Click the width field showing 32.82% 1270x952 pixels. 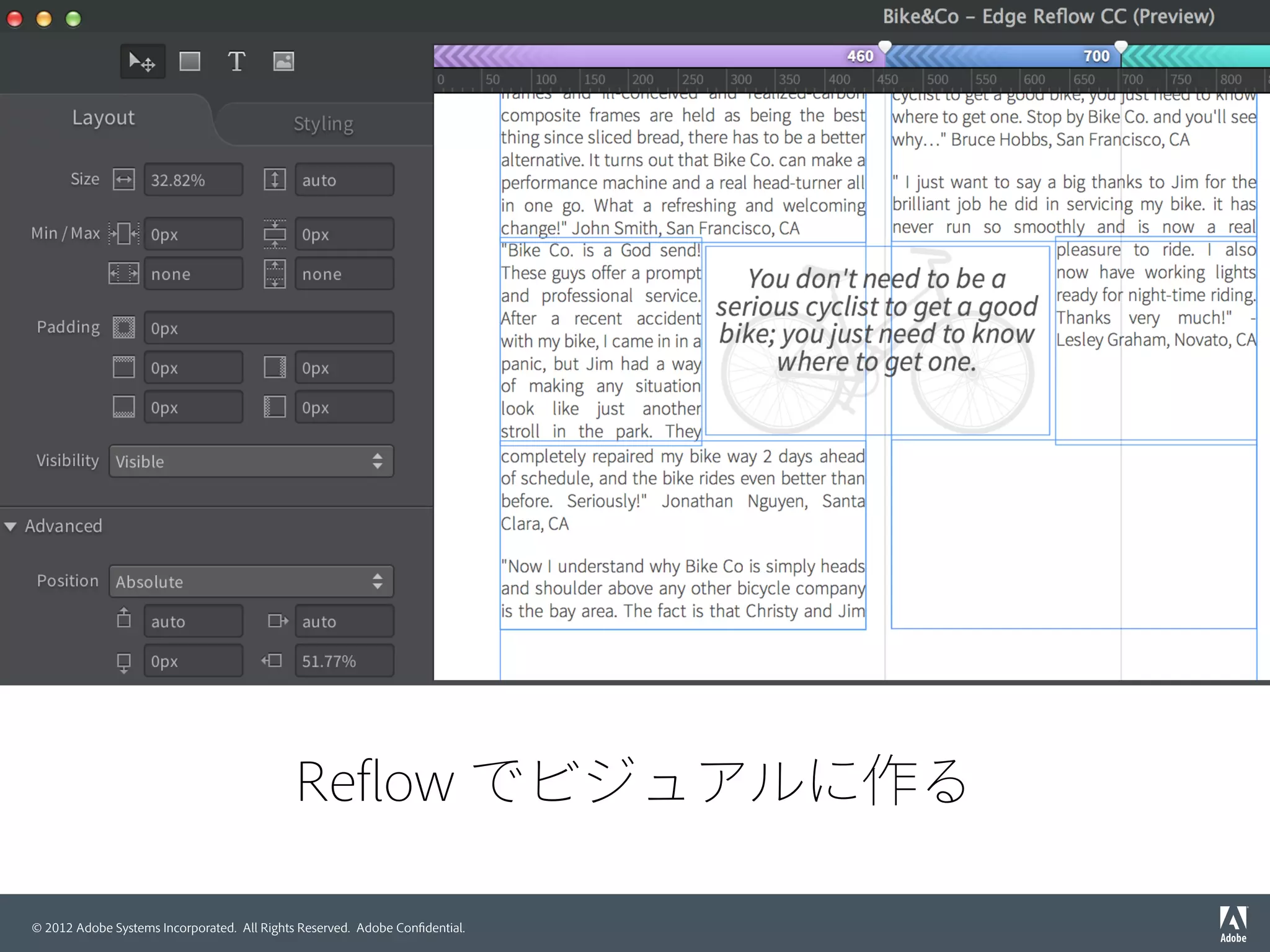[x=193, y=180]
